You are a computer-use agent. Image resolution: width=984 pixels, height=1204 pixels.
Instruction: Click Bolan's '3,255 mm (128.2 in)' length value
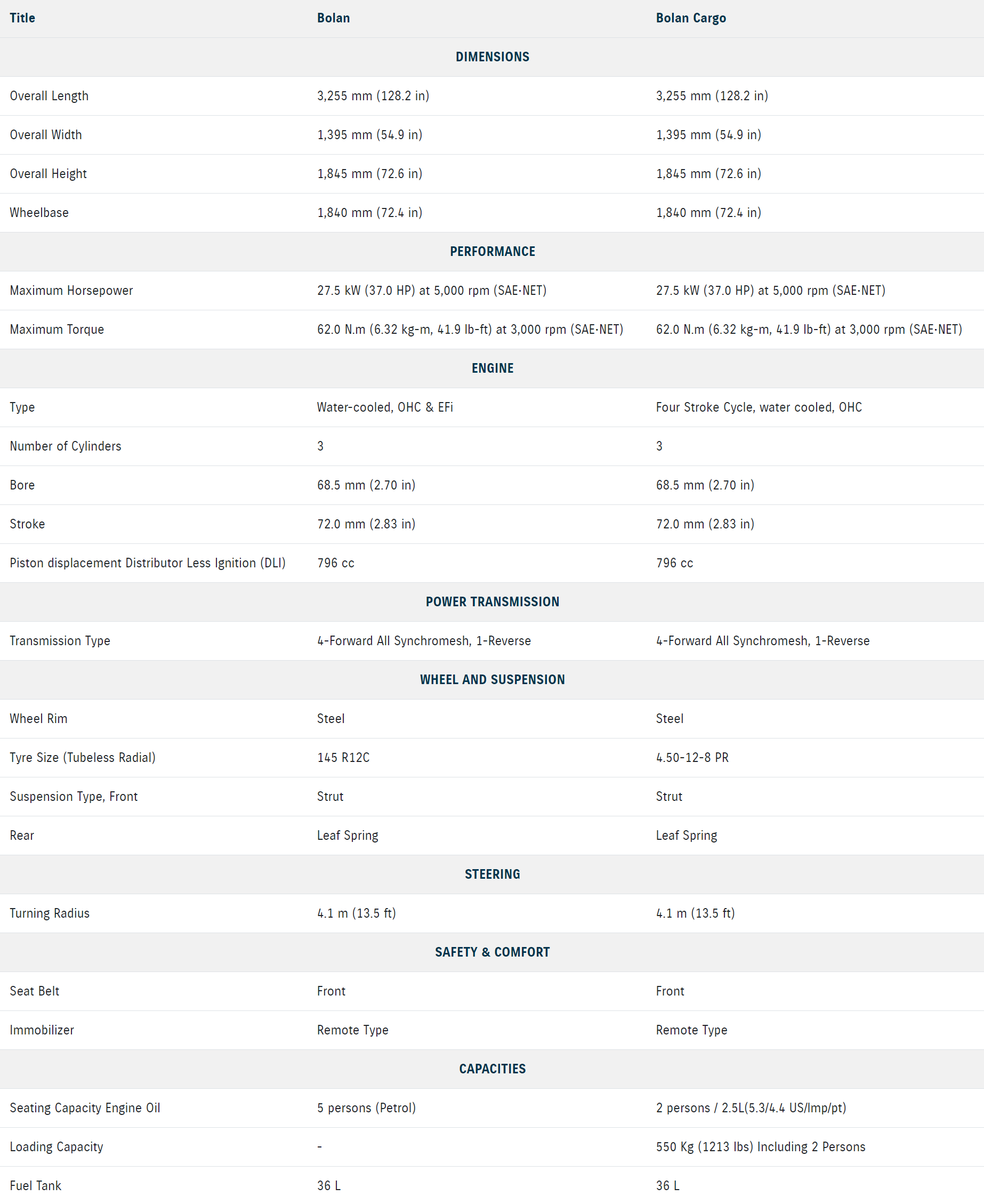coord(373,96)
